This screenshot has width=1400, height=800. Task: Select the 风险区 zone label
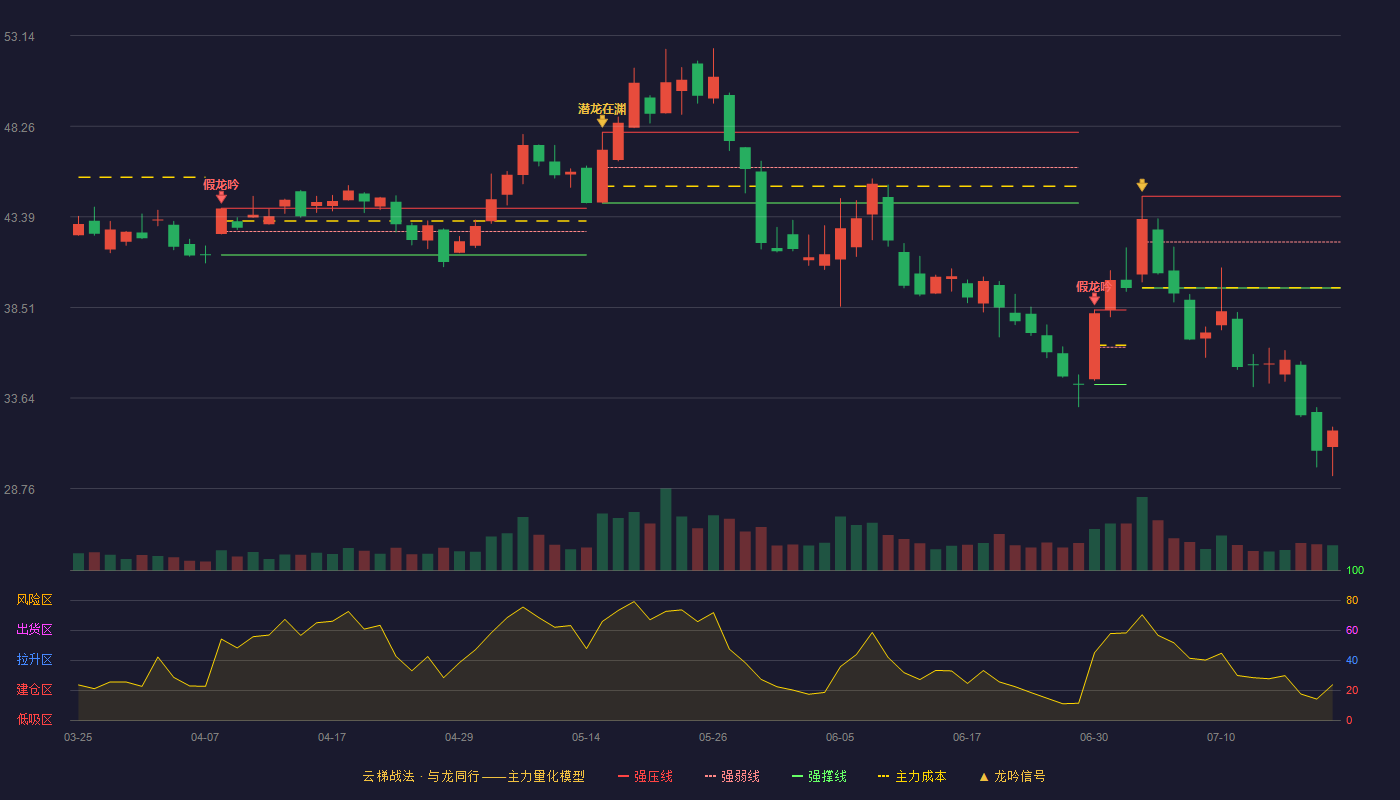tap(35, 600)
